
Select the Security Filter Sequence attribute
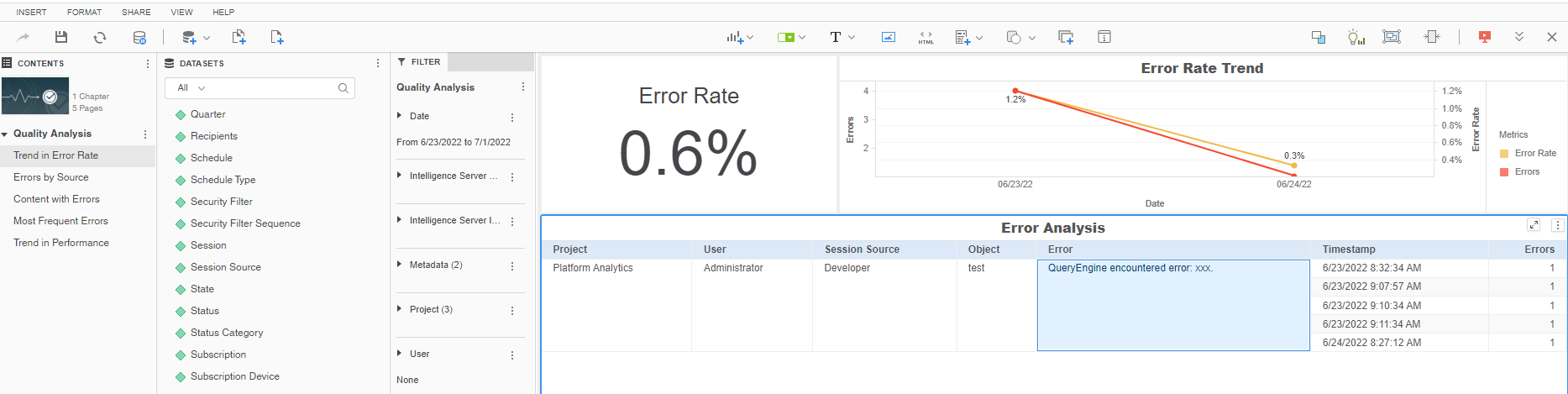pyautogui.click(x=245, y=223)
